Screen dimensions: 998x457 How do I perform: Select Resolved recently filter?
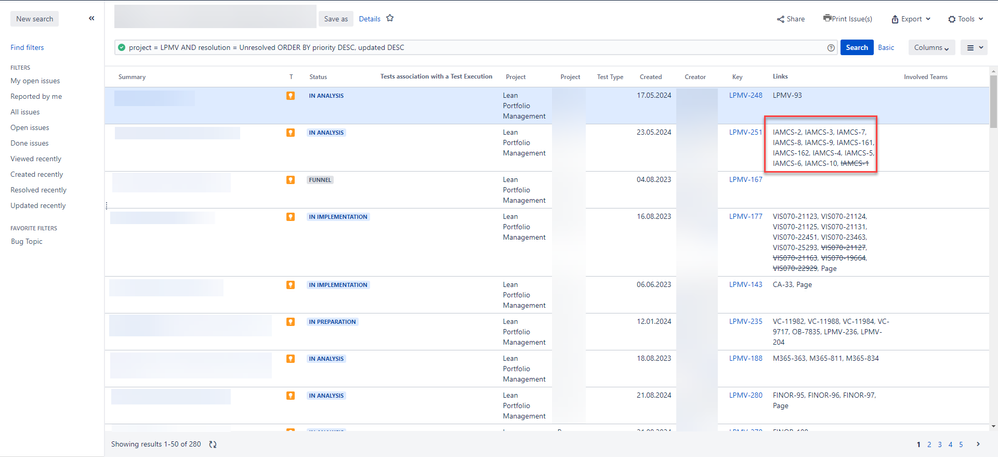click(38, 190)
